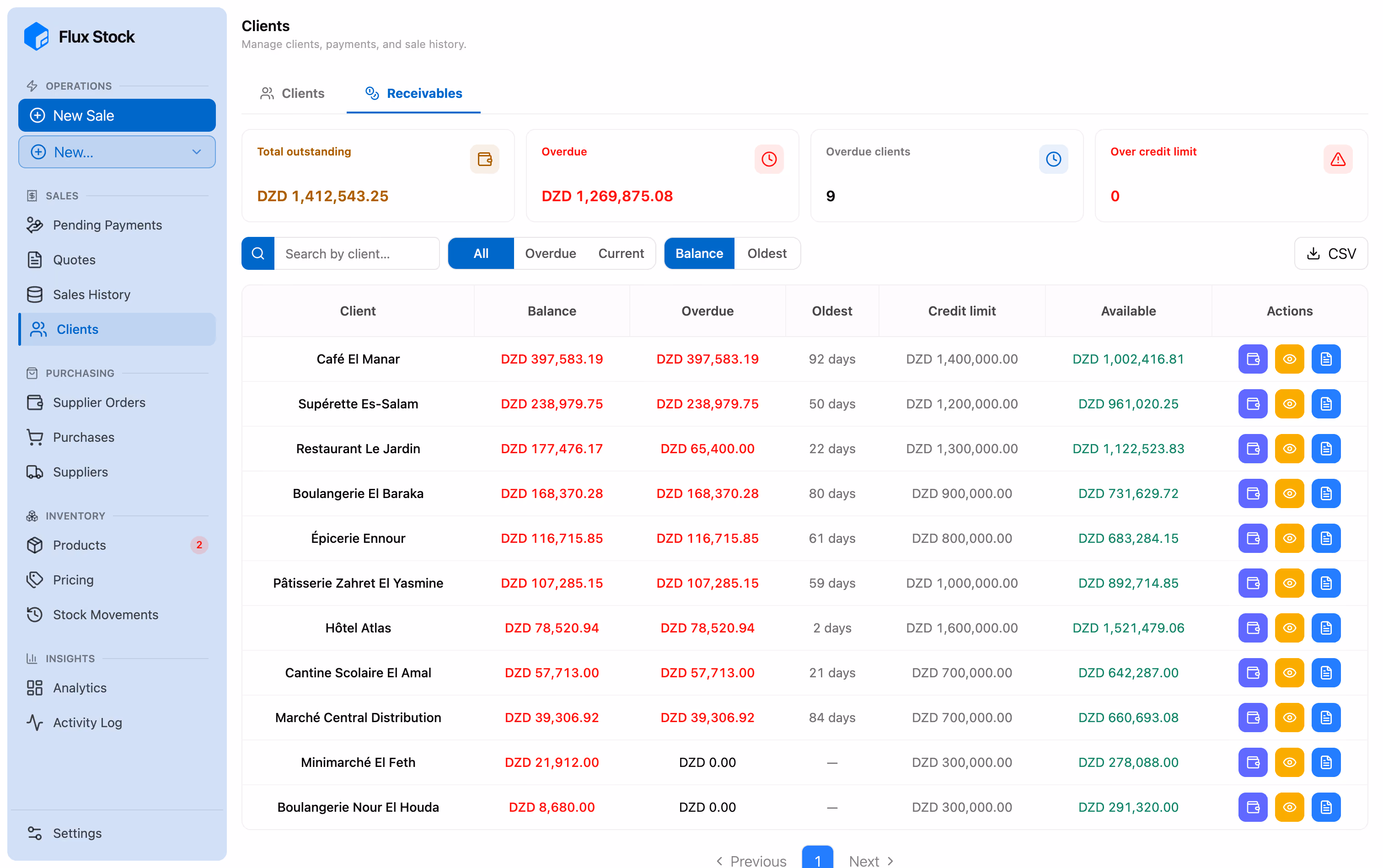View details of Pâtisserie Zahret El Yasmine
Viewport: 1383px width, 868px height.
pyautogui.click(x=1289, y=583)
